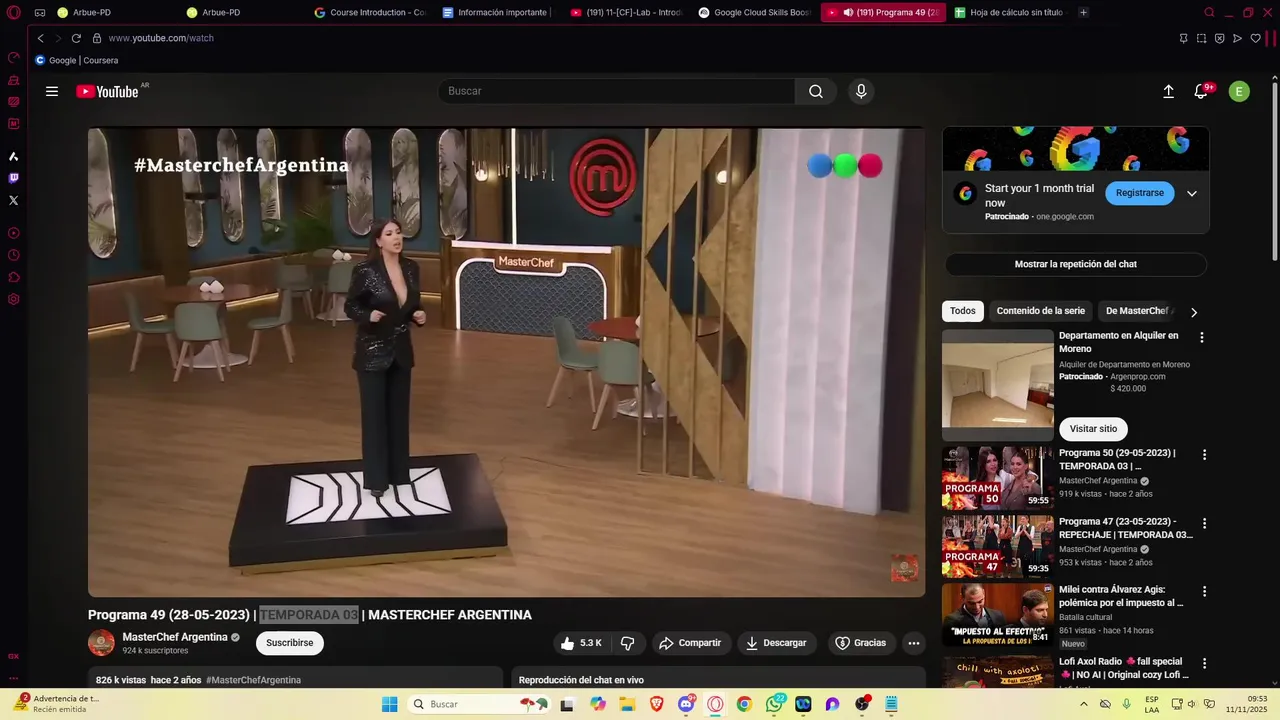Image resolution: width=1280 pixels, height=720 pixels.
Task: Click Compartir share button
Action: tap(690, 643)
